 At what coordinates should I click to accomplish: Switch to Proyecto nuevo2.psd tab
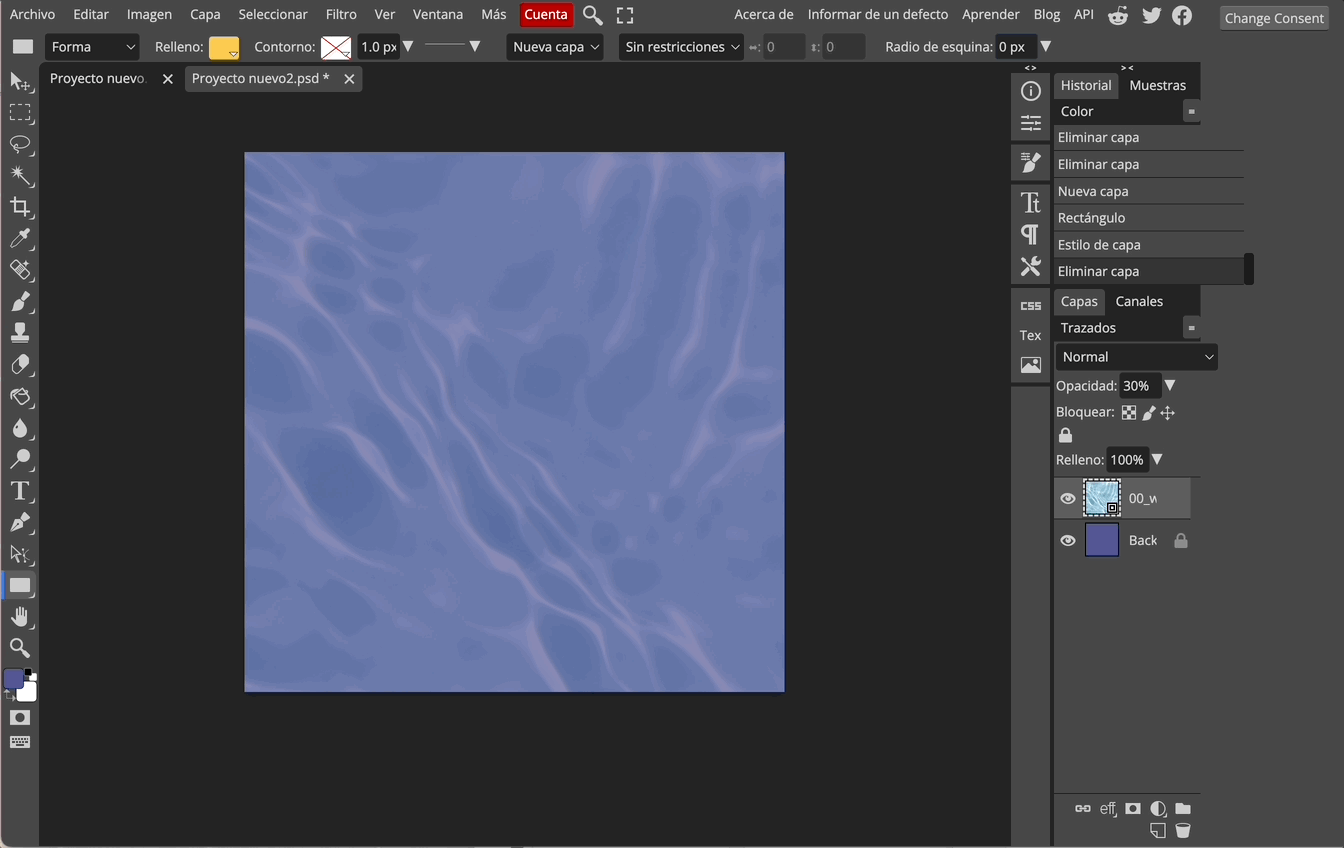click(261, 78)
